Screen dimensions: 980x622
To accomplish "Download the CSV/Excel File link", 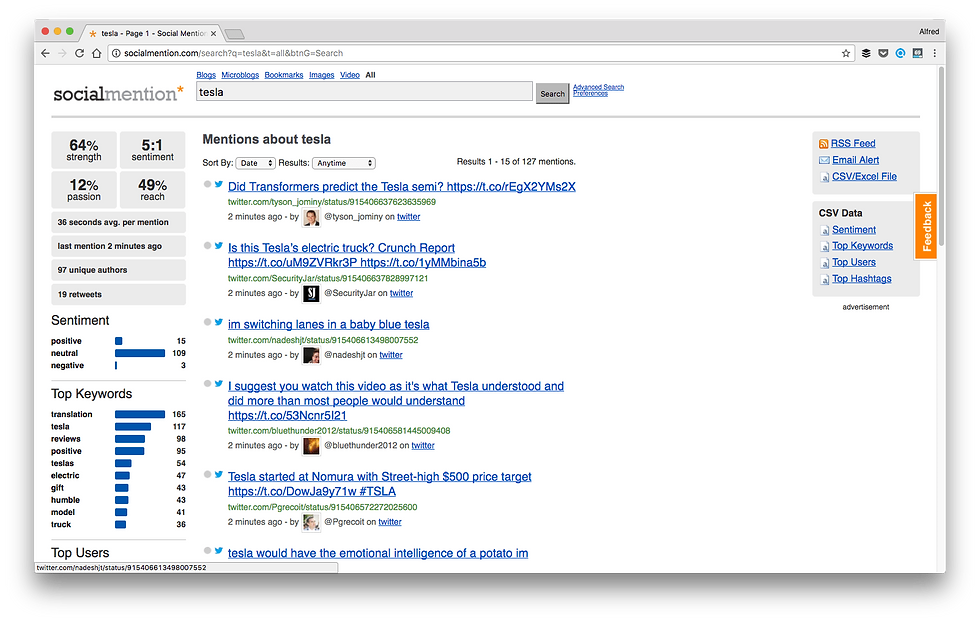I will pos(864,177).
